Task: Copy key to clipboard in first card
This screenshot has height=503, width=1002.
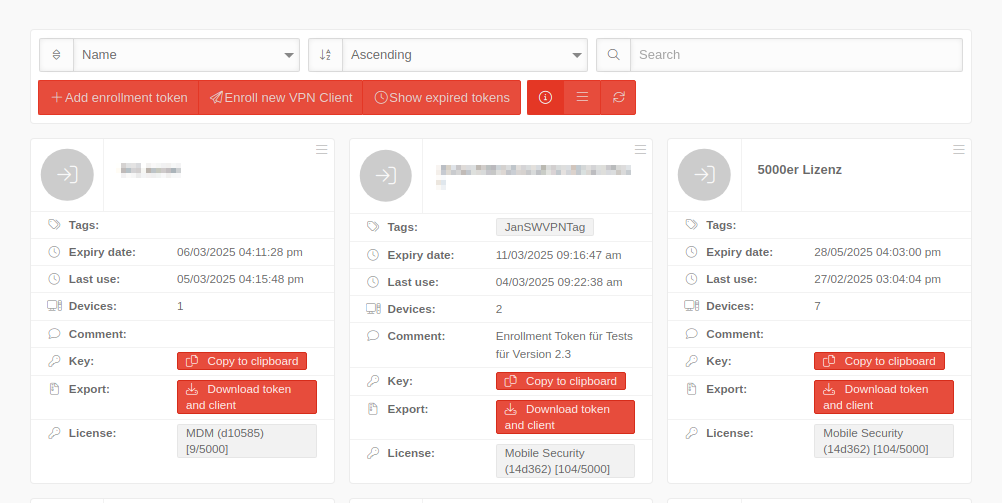Action: click(242, 361)
